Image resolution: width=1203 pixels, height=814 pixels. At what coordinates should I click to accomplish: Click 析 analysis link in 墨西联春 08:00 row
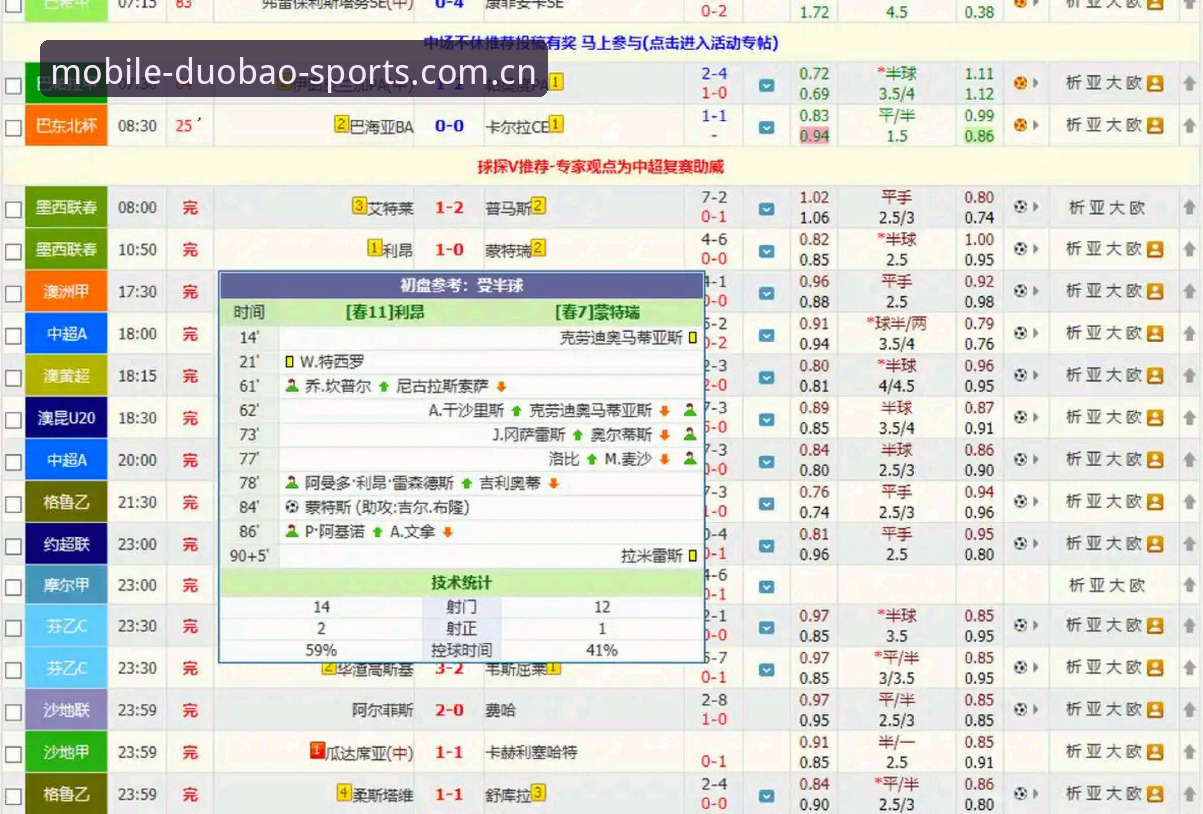click(x=1076, y=208)
